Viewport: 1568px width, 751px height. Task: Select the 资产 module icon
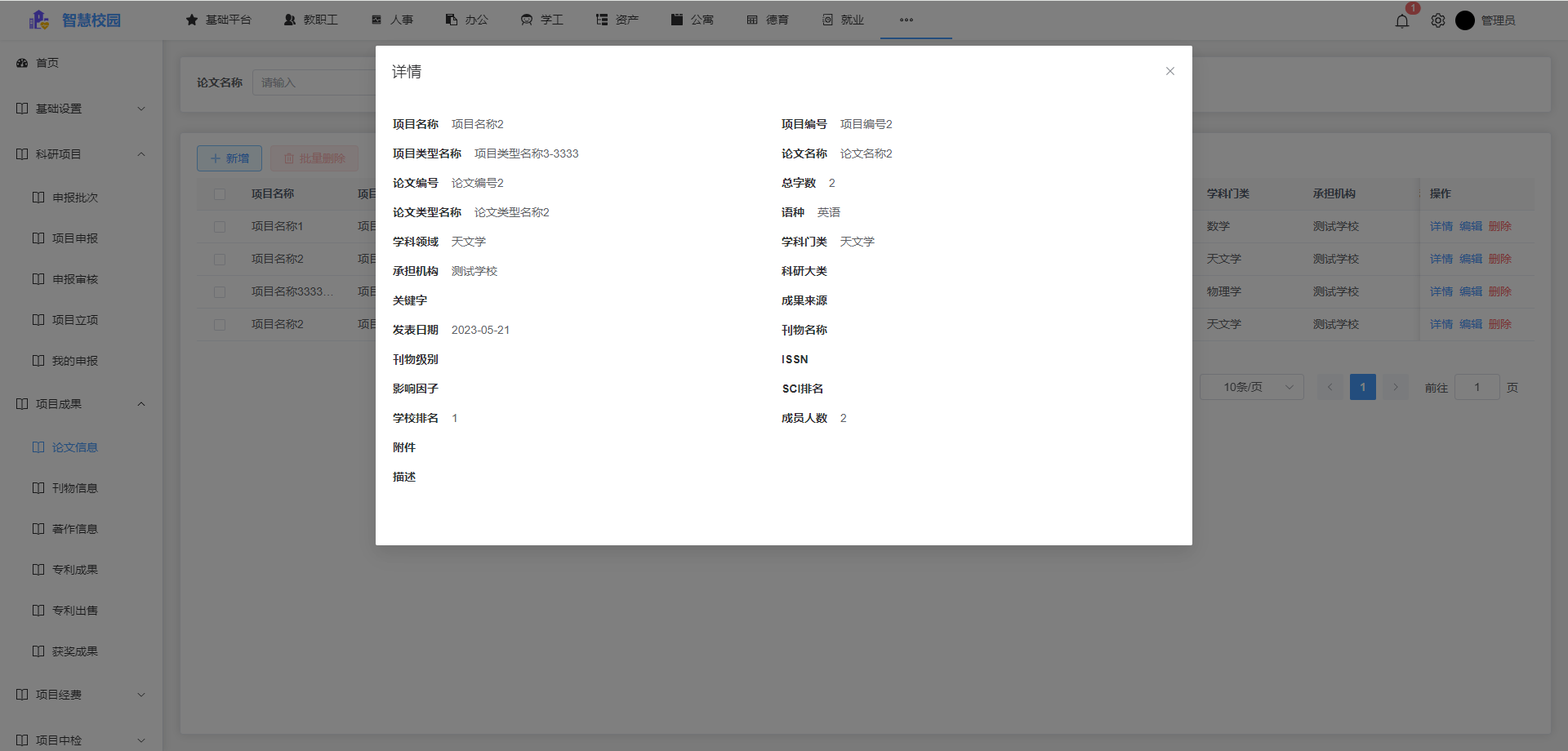[x=602, y=19]
